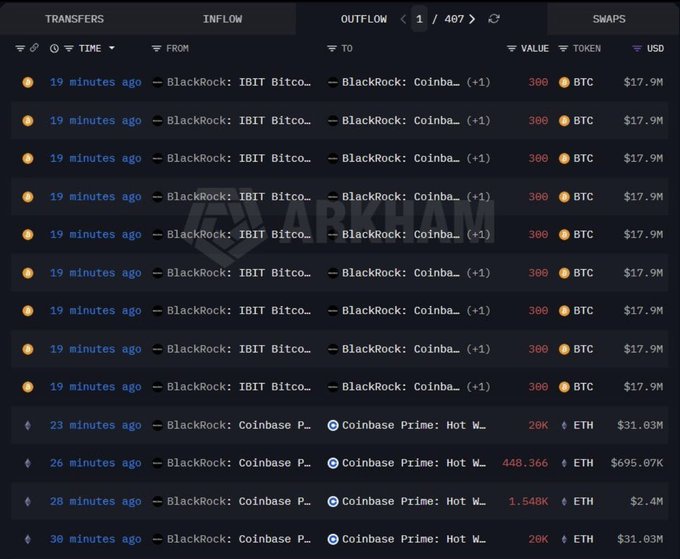Click ETH token icon in 26 minutes row
Image resolution: width=680 pixels, height=559 pixels.
(564, 463)
